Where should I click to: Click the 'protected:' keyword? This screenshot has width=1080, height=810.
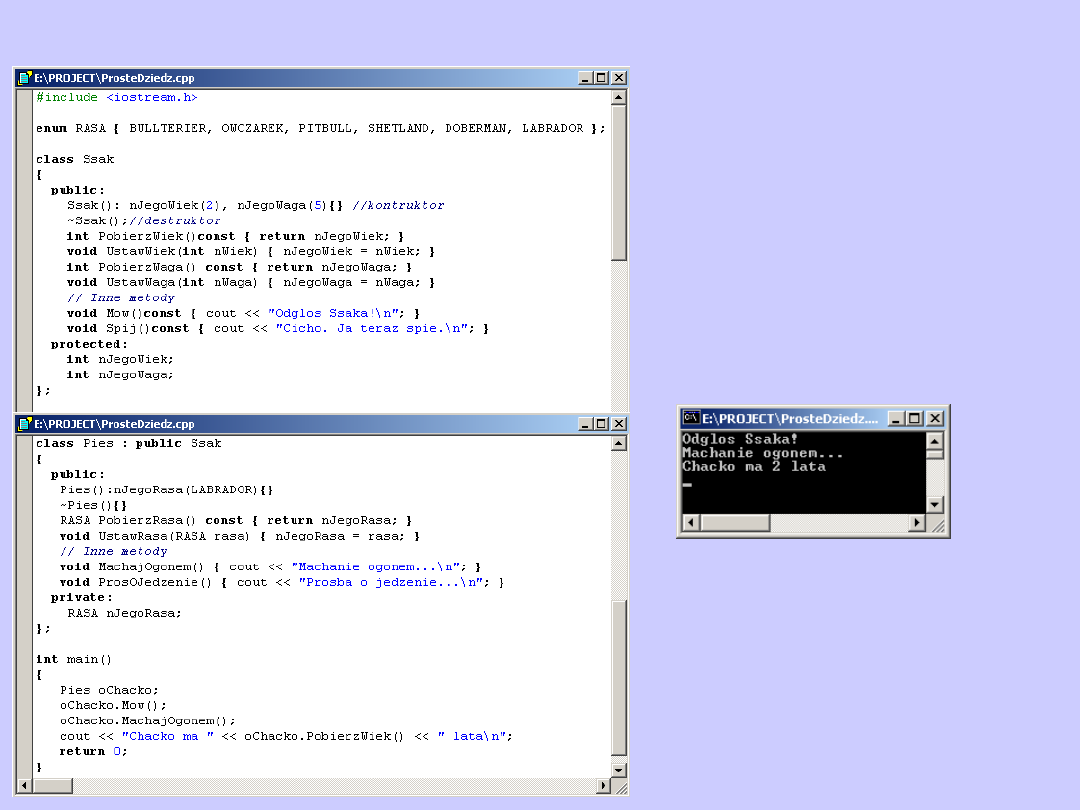(x=90, y=344)
